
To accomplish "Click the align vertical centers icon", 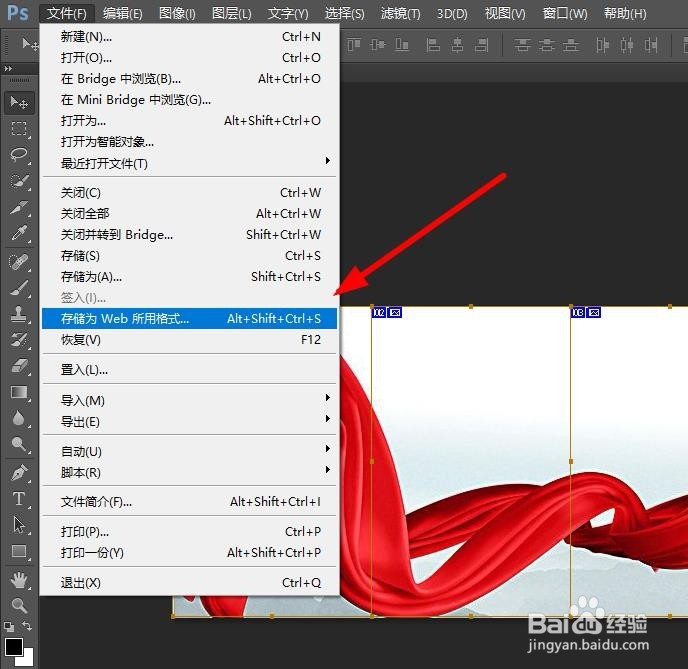I will coord(377,45).
